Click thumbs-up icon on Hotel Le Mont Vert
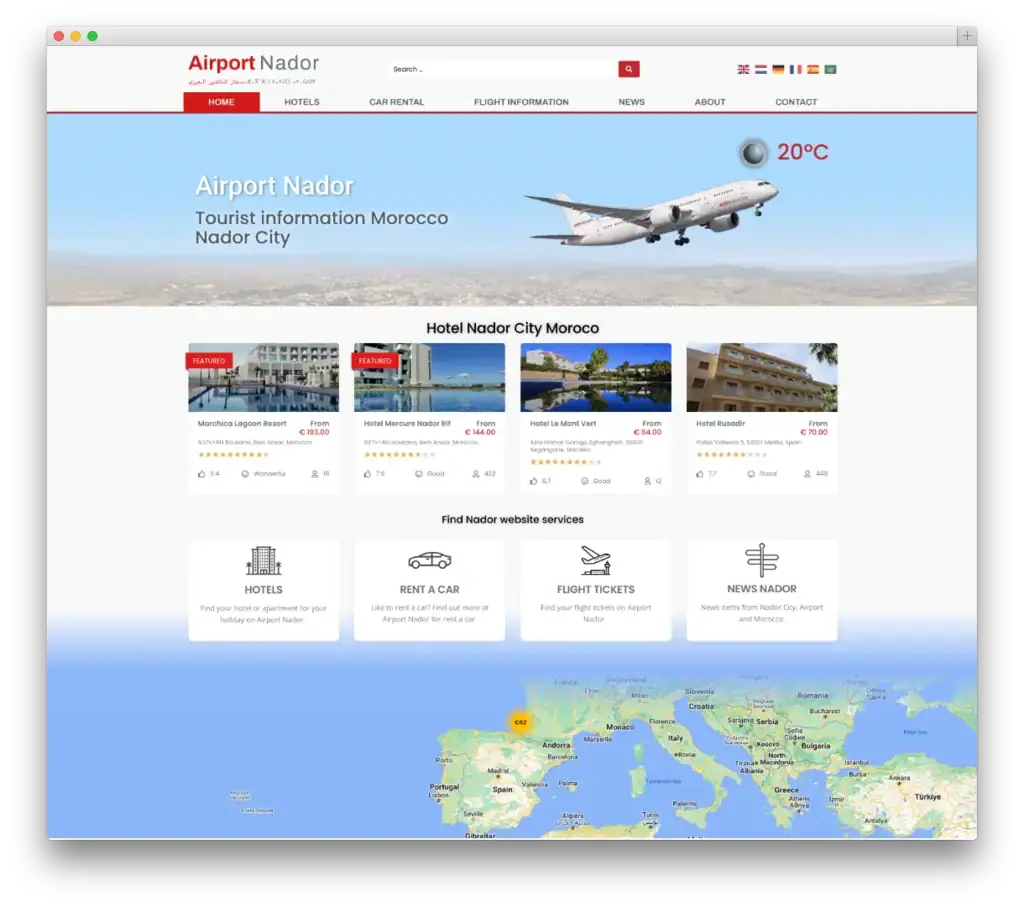The height and width of the screenshot is (907, 1024). point(534,481)
